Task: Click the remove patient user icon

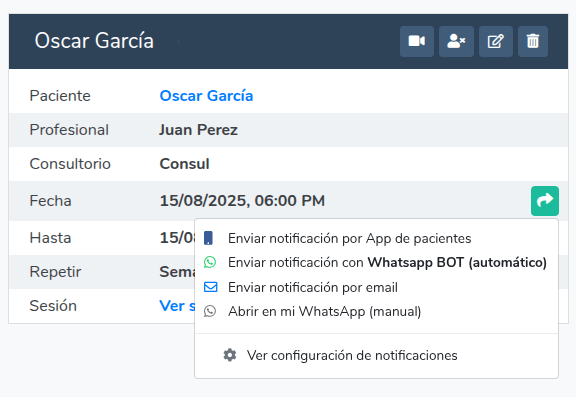Action: point(456,41)
